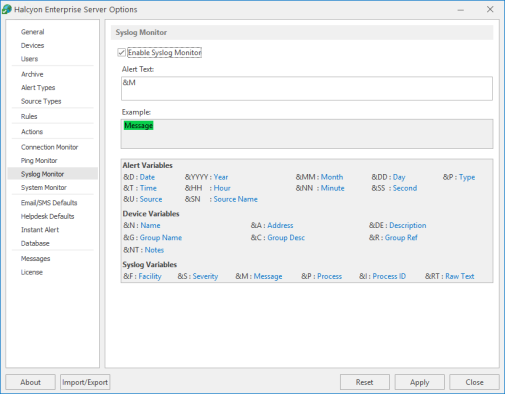Screen dimensions: 505x394
Task: Insert the &DD Day variable
Action: pyautogui.click(x=399, y=177)
